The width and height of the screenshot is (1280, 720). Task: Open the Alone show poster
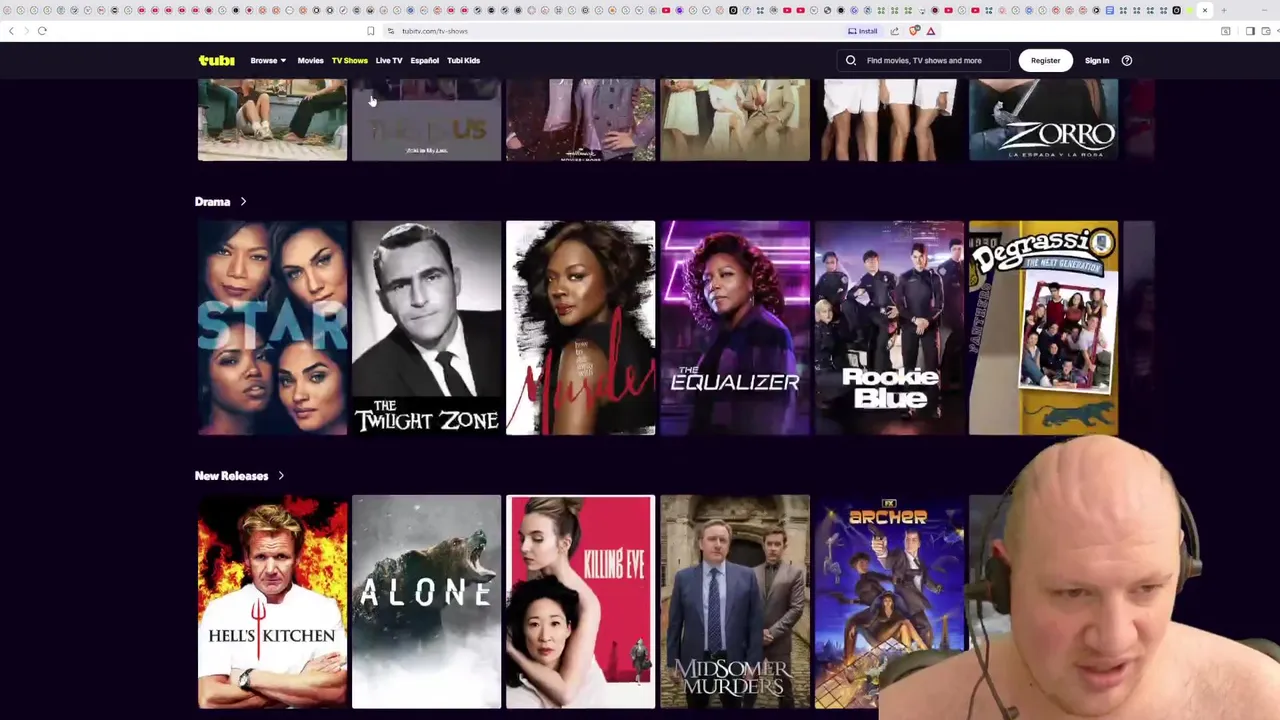(x=426, y=602)
